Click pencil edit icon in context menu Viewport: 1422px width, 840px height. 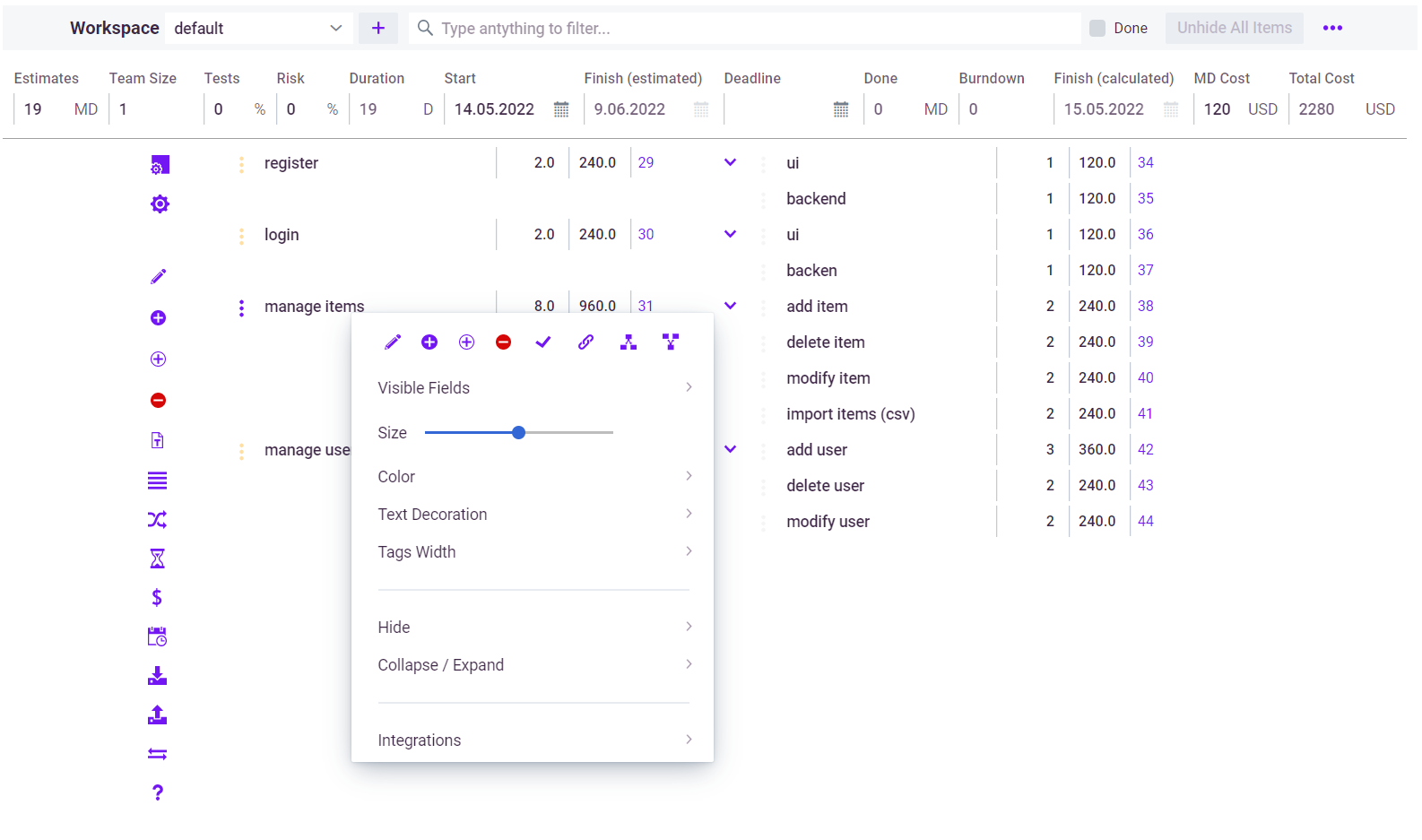tap(393, 342)
